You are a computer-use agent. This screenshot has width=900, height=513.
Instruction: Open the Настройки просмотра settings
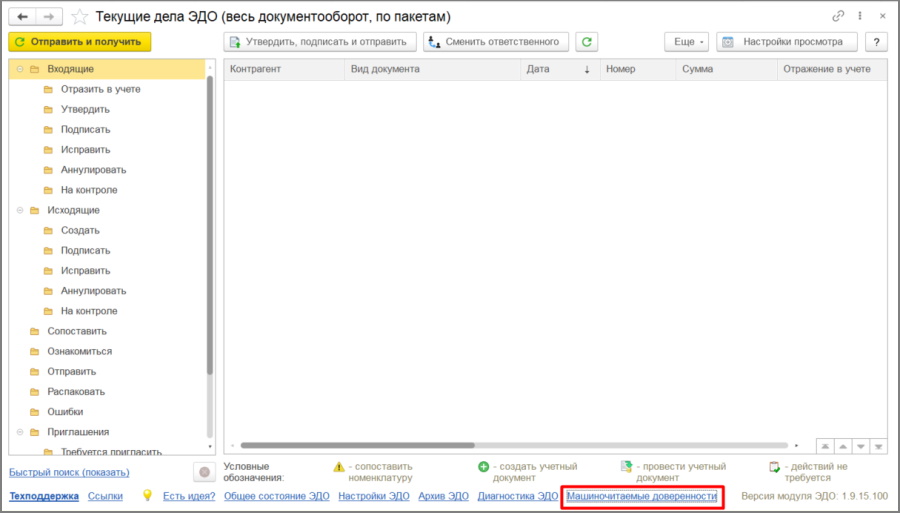coord(786,42)
